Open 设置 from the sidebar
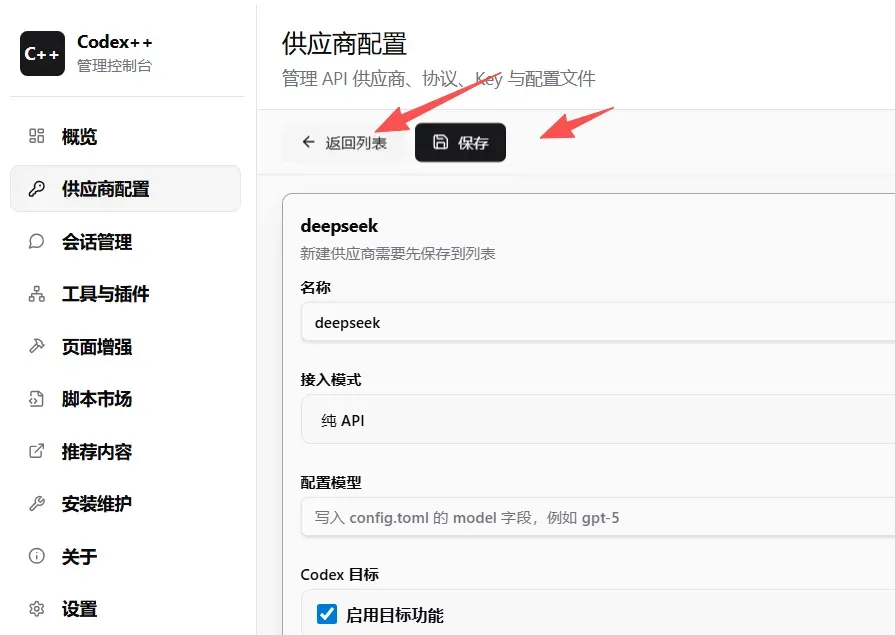The width and height of the screenshot is (895, 635). click(126, 609)
